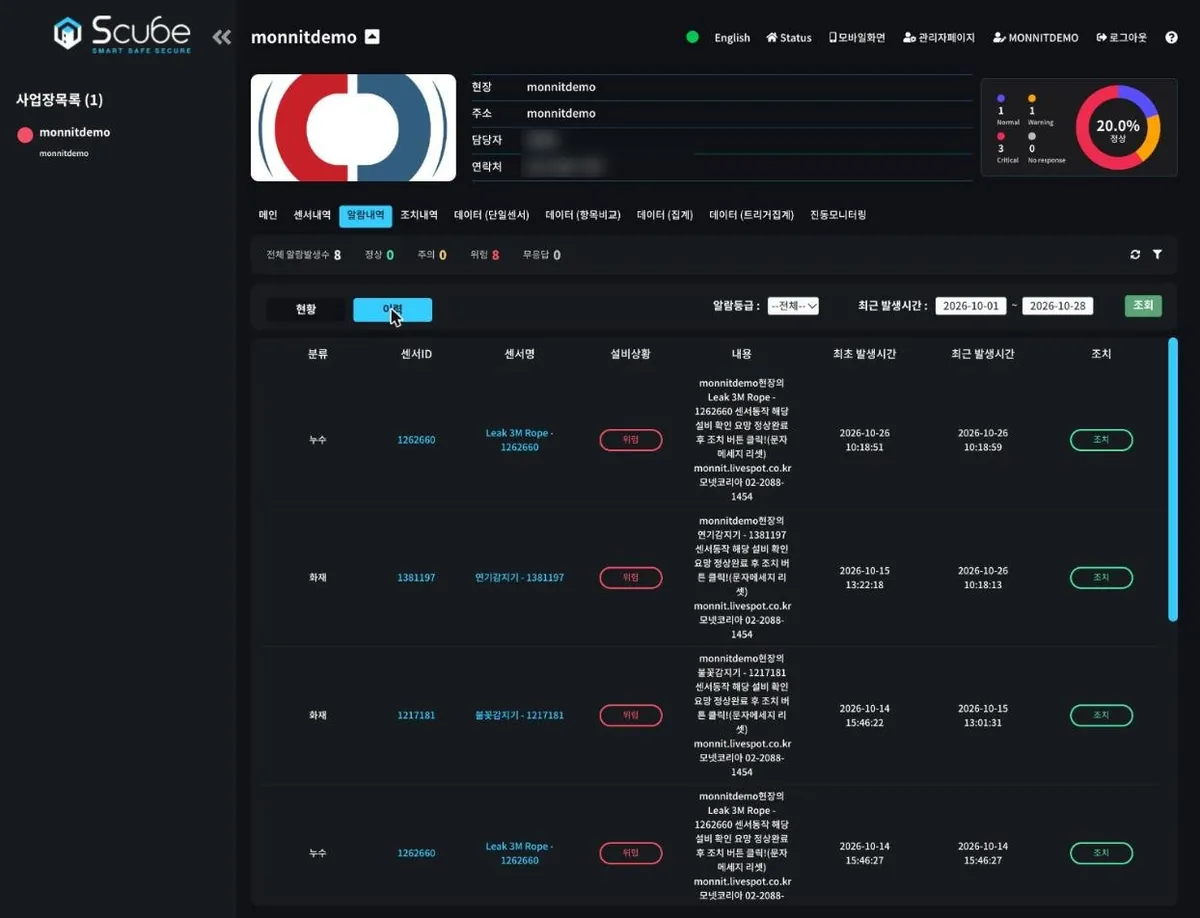
Task: Open the MONNITDEMO user menu
Action: pos(1035,38)
